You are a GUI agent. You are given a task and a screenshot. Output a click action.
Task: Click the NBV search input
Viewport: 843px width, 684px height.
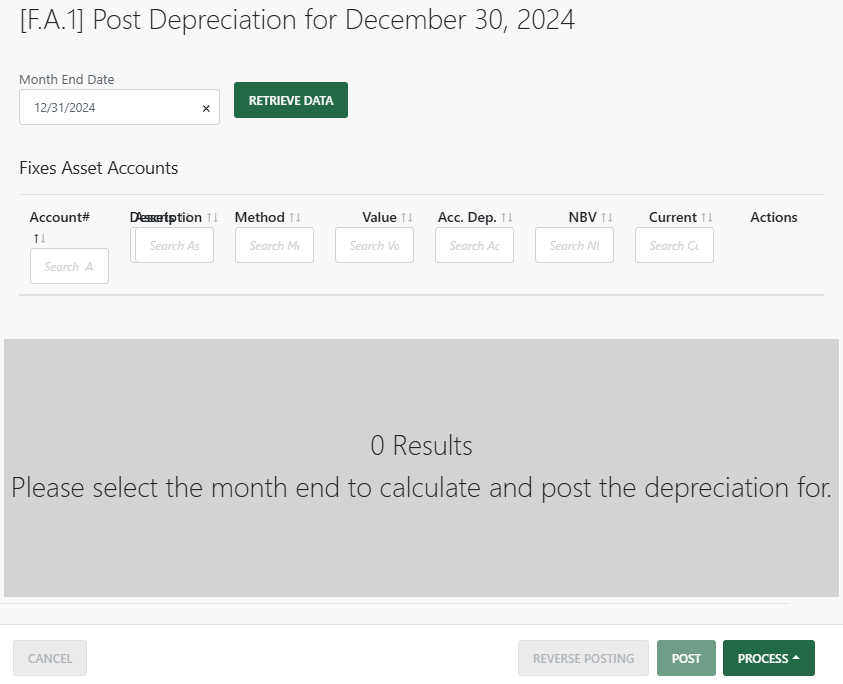click(x=574, y=245)
